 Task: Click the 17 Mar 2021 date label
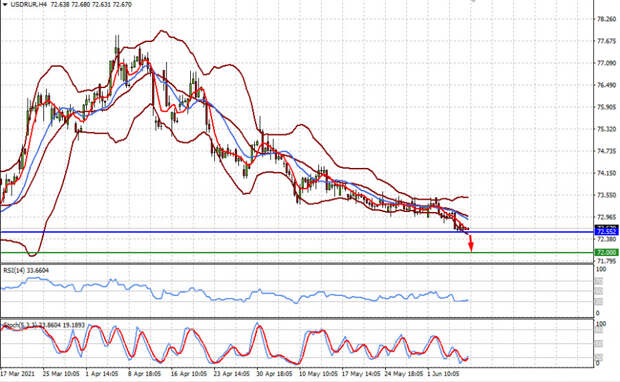pos(18,374)
